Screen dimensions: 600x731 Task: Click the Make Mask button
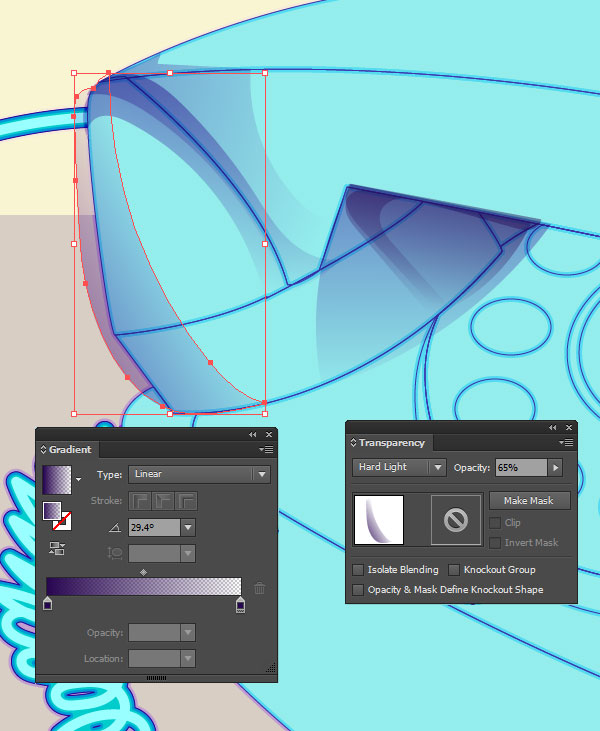[x=529, y=501]
